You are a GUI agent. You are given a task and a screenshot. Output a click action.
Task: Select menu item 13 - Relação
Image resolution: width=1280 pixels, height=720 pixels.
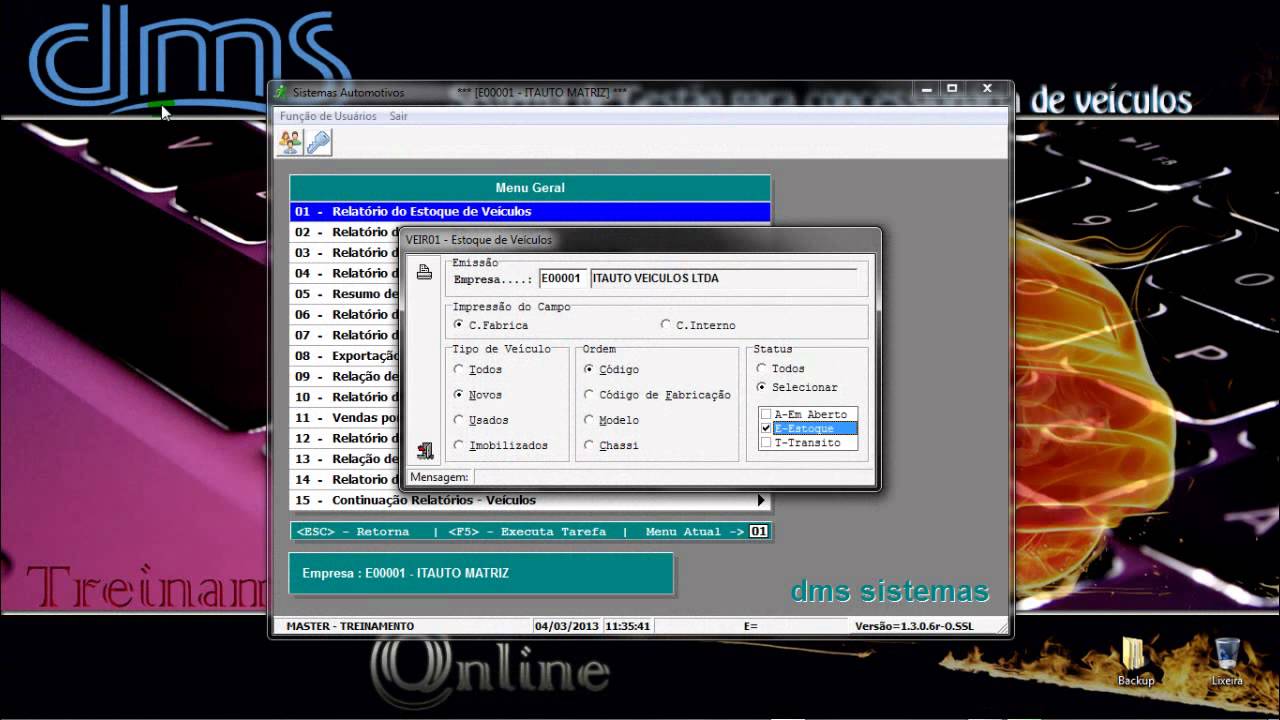pyautogui.click(x=345, y=459)
